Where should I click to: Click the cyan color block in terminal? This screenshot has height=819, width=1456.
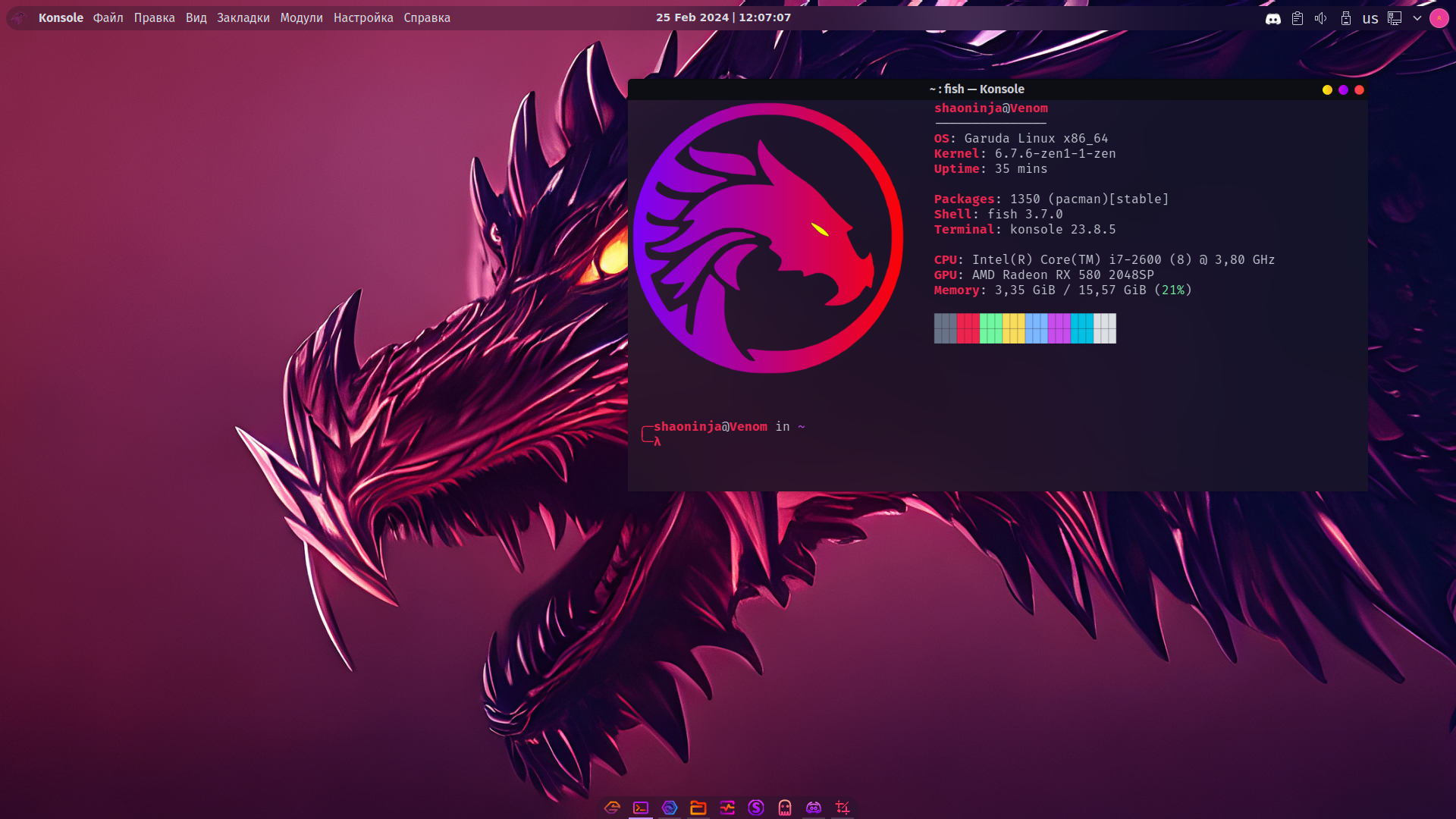click(x=1081, y=328)
